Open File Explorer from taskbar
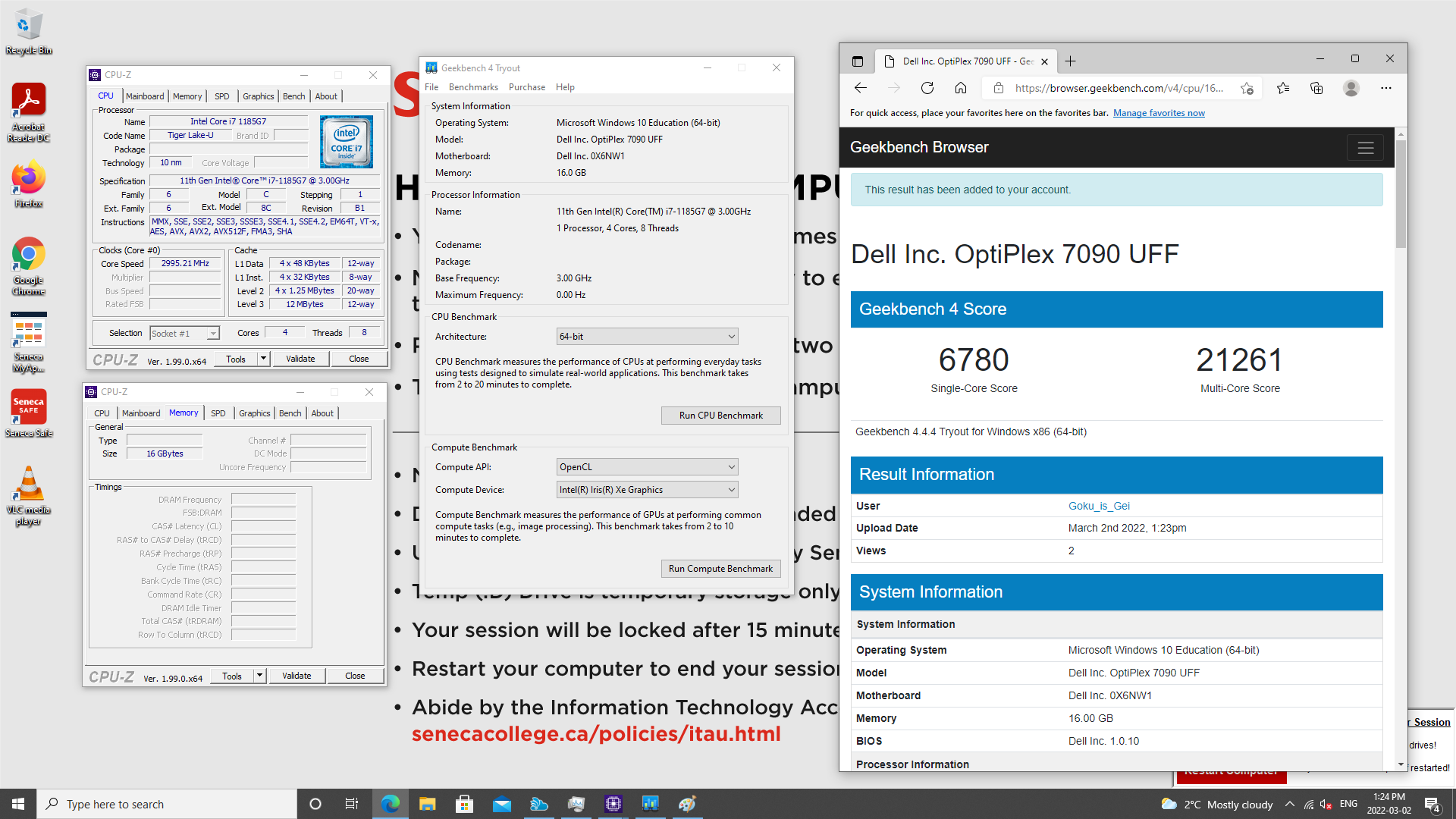 pyautogui.click(x=428, y=804)
